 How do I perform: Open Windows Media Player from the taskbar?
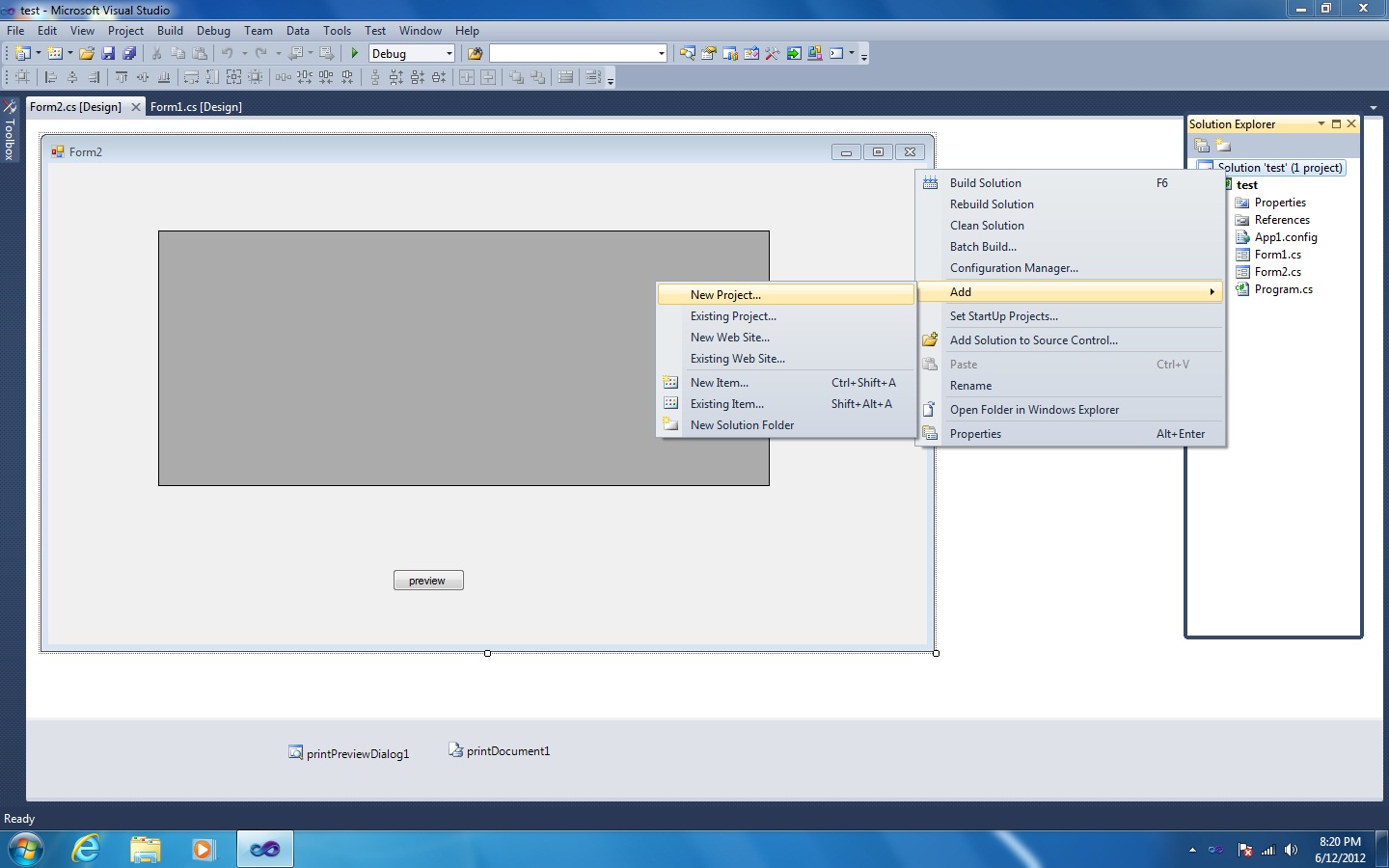[x=203, y=850]
